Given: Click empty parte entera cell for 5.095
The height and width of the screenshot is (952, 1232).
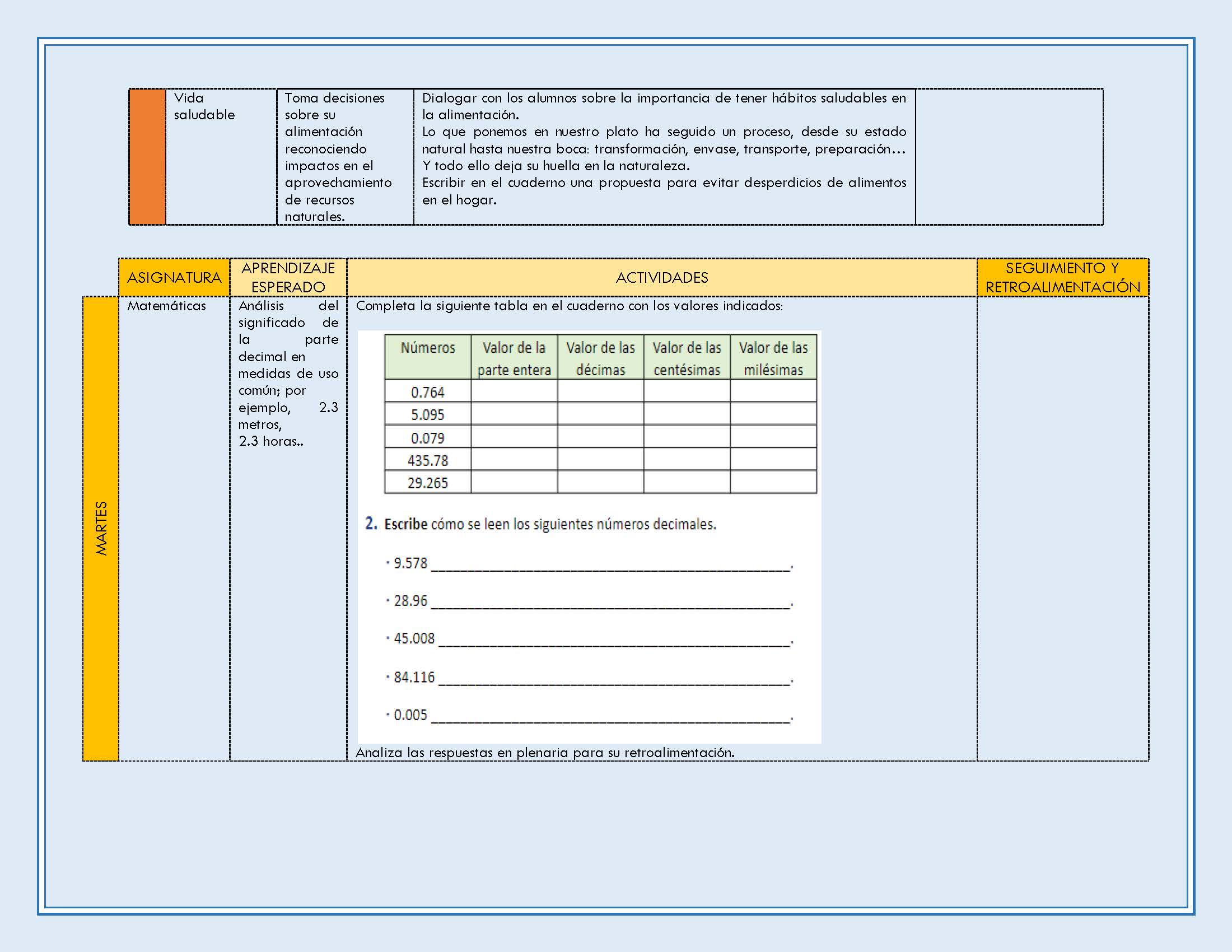Looking at the screenshot, I should tap(514, 414).
